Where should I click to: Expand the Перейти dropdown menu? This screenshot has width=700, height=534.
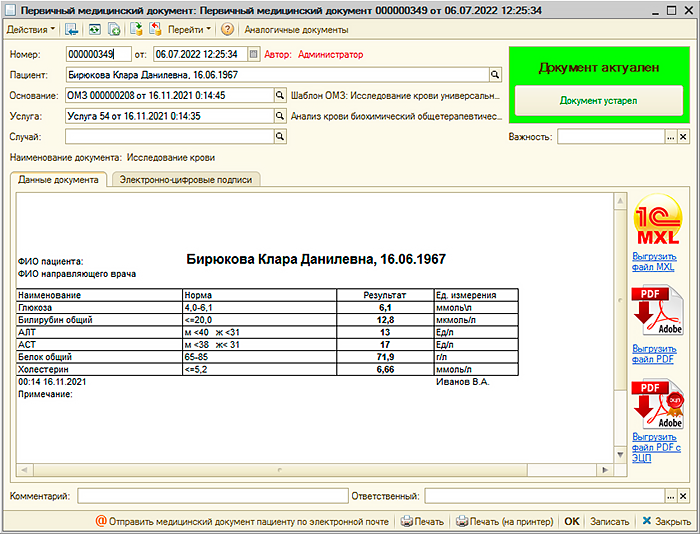tap(189, 30)
